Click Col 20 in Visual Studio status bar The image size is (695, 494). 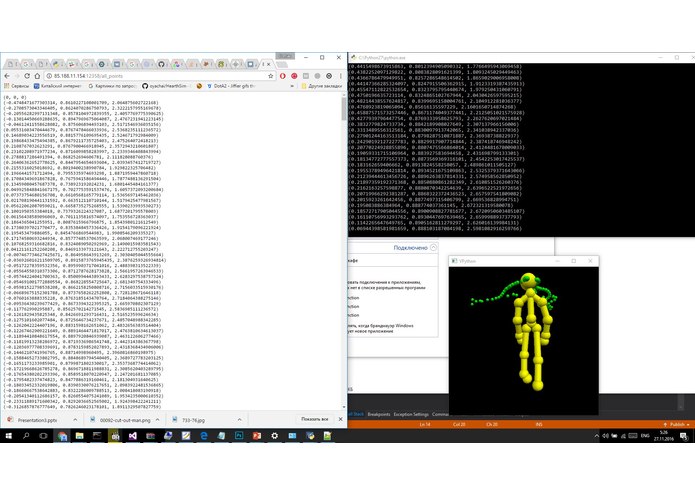[x=459, y=424]
